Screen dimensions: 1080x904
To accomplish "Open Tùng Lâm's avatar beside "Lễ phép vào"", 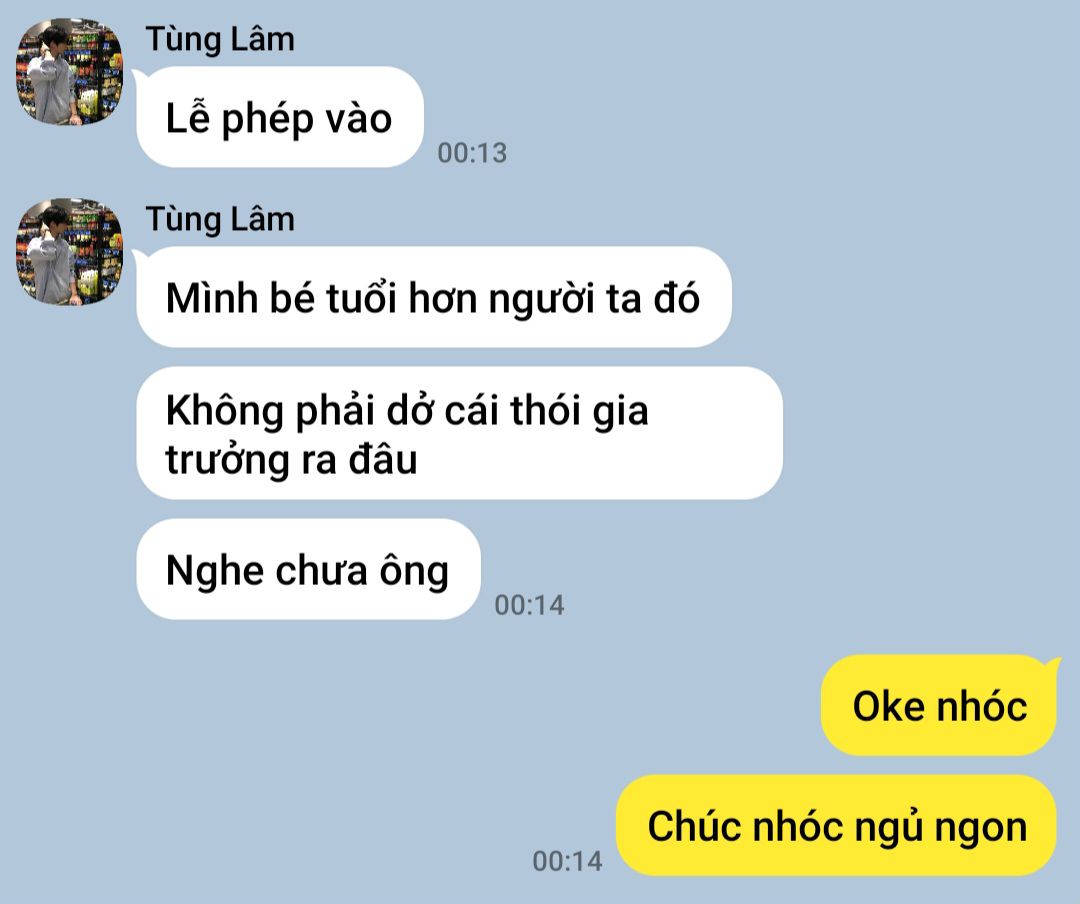I will point(69,72).
